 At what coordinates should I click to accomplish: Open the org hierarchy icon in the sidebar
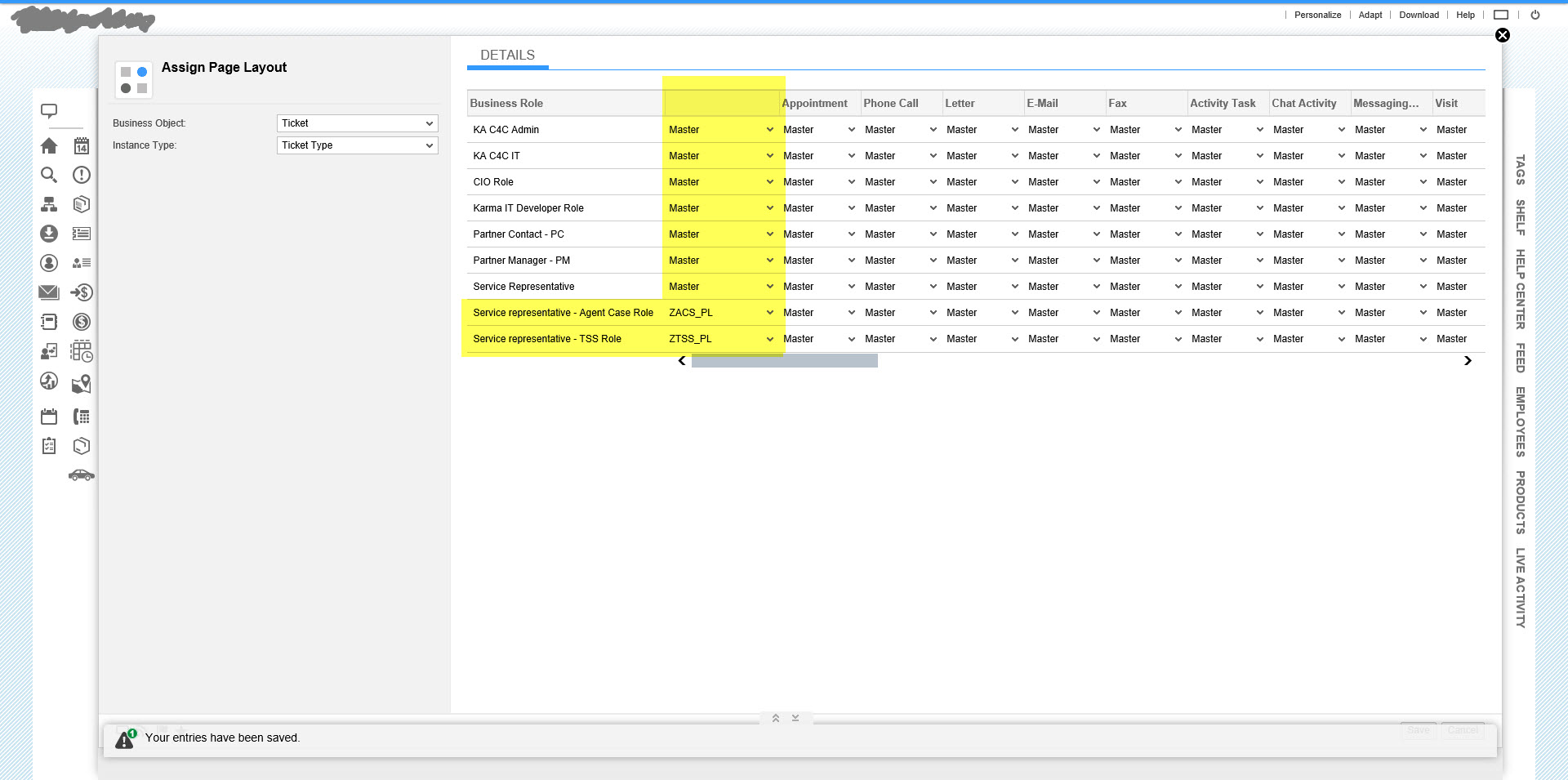point(49,204)
